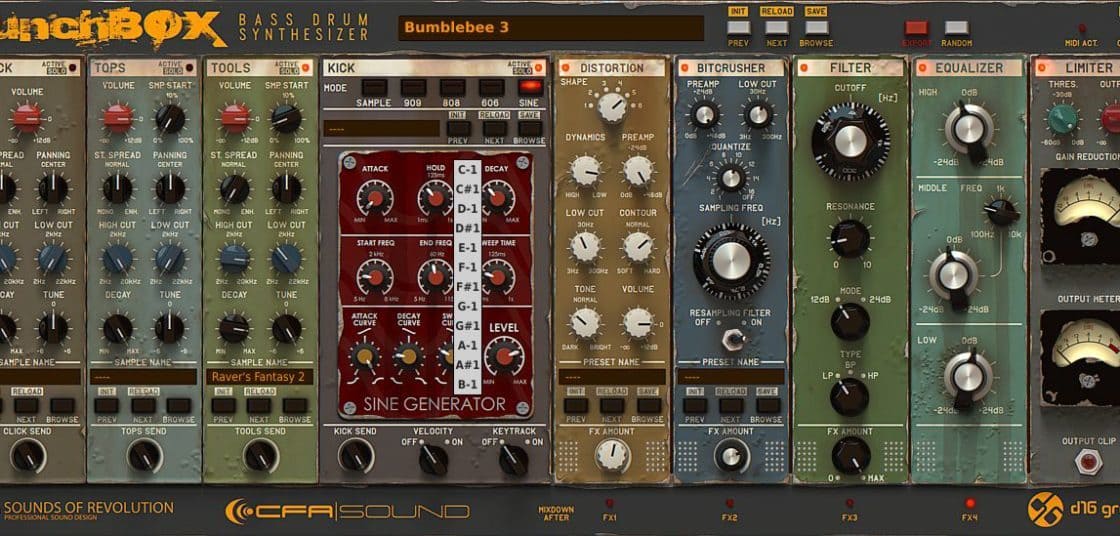Click the Output Clip LED in Limiter
Screen dimensions: 1120x536
[x=1089, y=462]
